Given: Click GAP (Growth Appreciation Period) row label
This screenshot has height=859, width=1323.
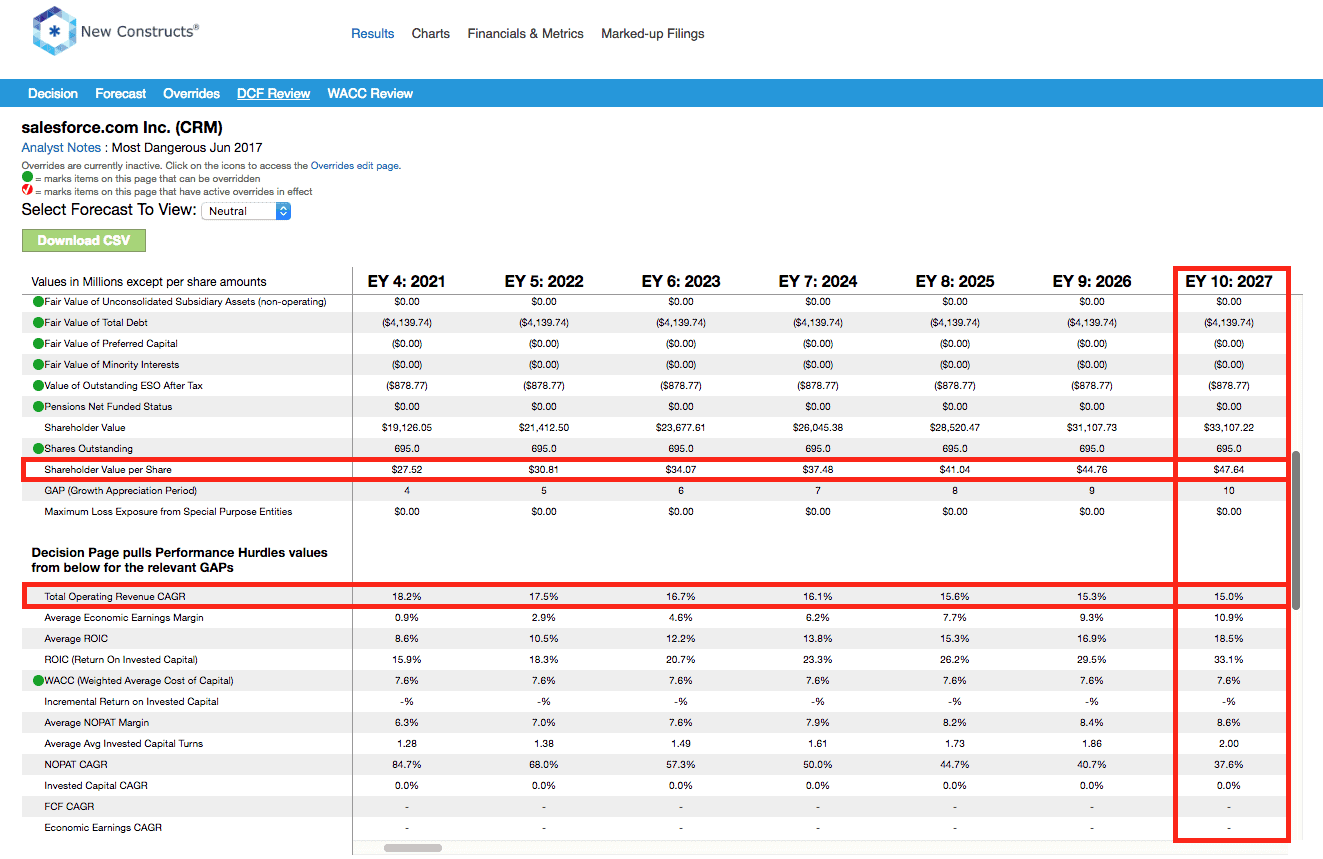Looking at the screenshot, I should click(x=120, y=491).
